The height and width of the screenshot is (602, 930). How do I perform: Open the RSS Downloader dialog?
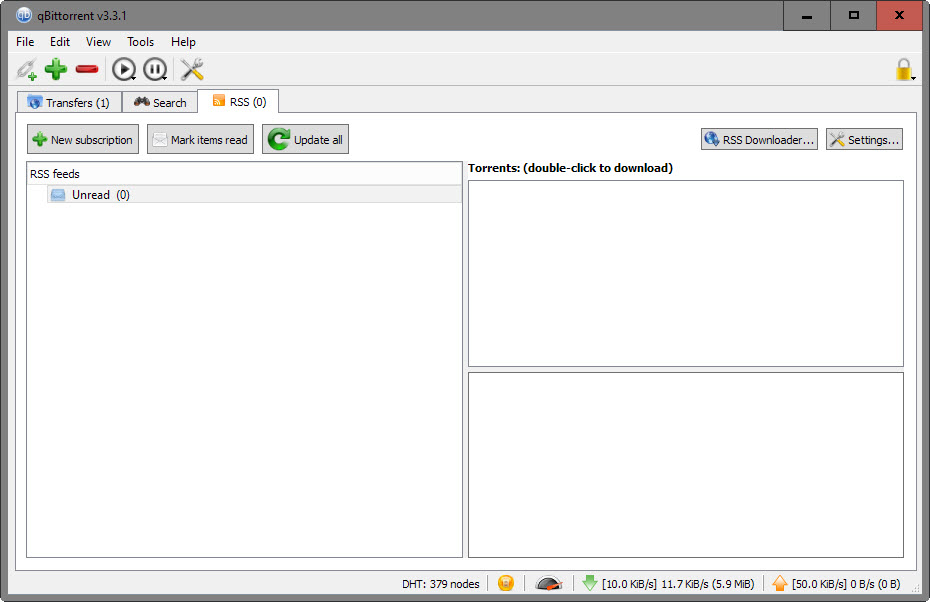point(759,139)
